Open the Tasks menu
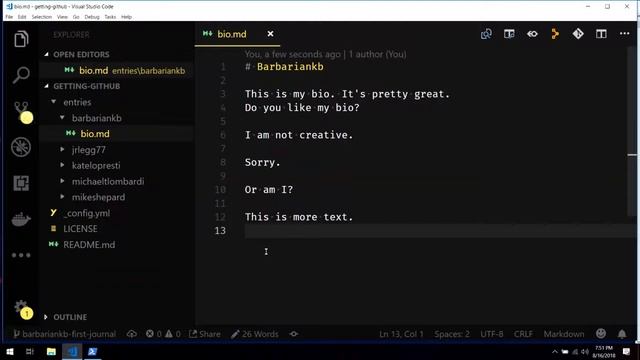This screenshot has height=360, width=640. tap(110, 17)
